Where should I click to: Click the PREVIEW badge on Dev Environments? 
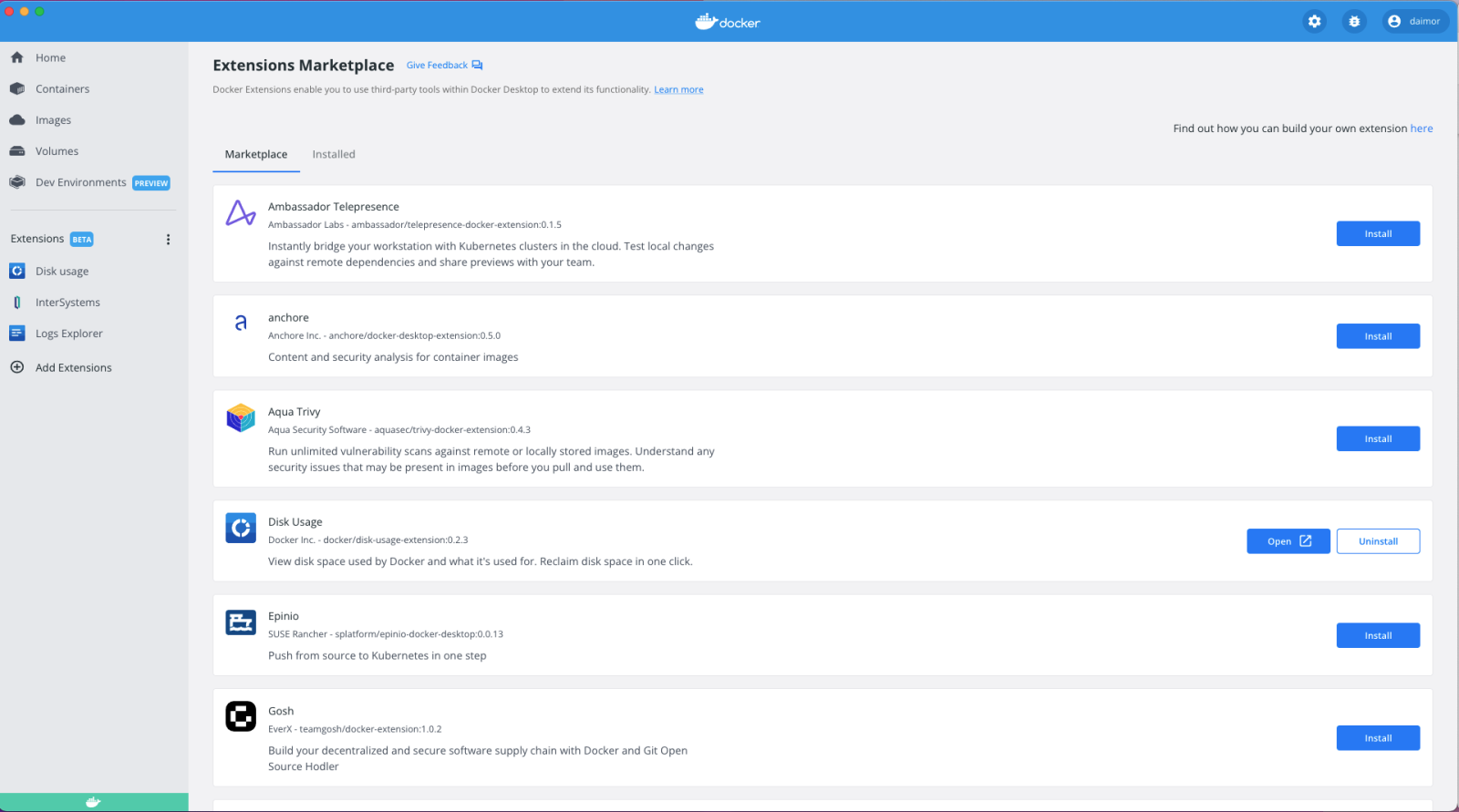coord(151,183)
